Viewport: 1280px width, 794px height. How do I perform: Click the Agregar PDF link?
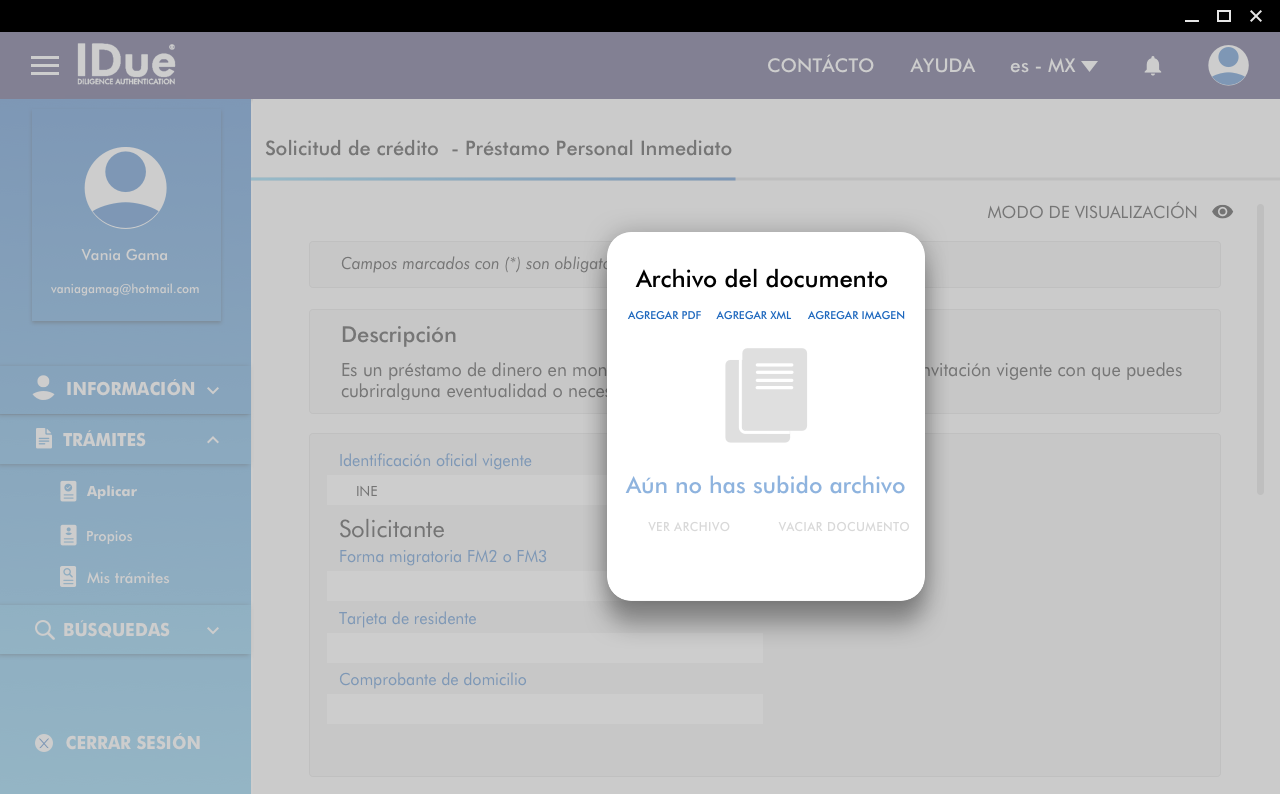tap(664, 315)
